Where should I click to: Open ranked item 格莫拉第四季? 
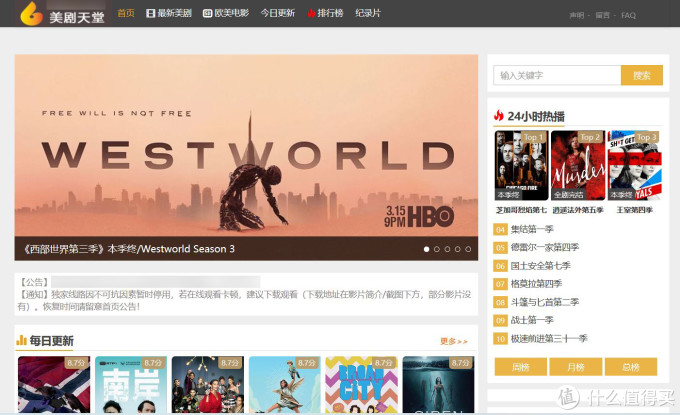point(536,284)
